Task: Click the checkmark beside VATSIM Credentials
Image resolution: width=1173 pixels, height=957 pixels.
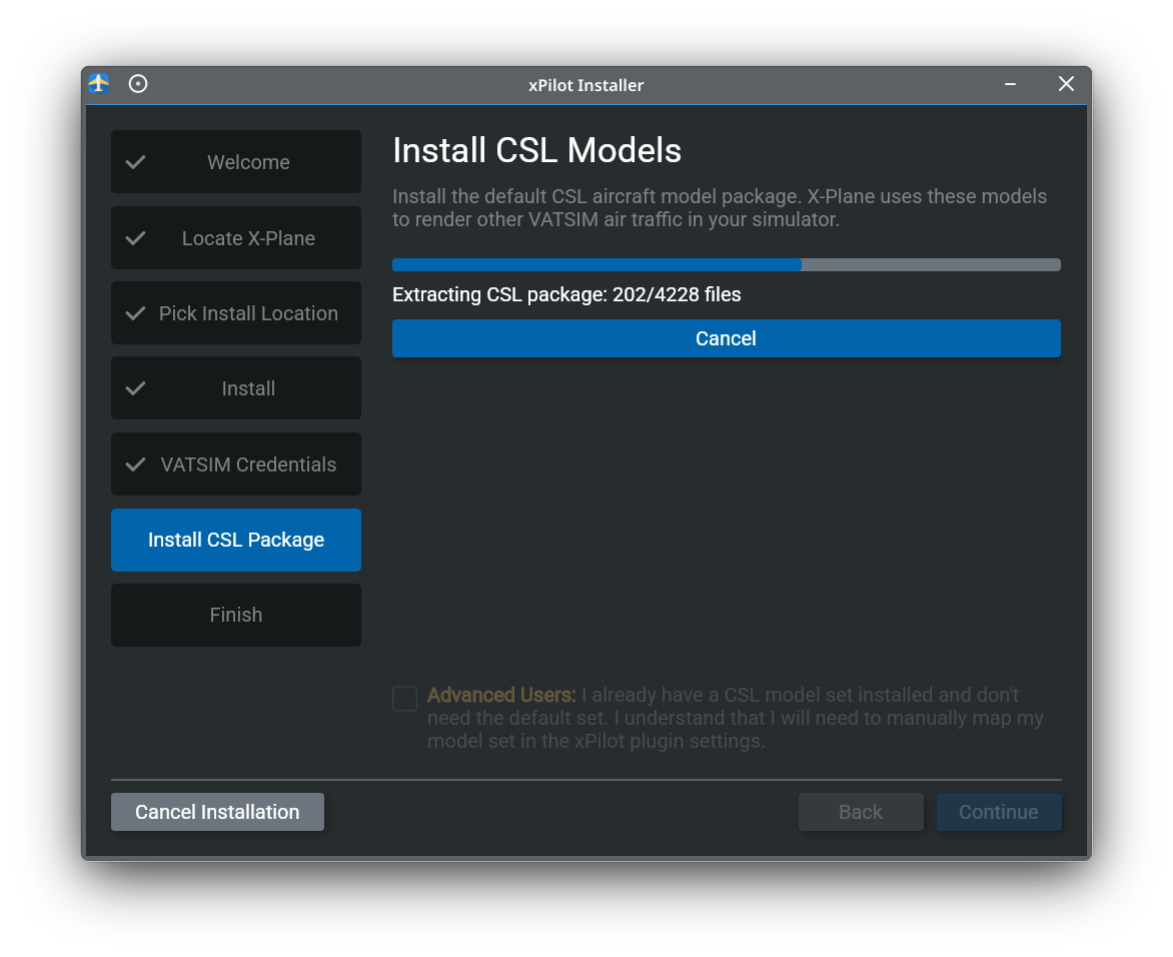Action: (136, 464)
